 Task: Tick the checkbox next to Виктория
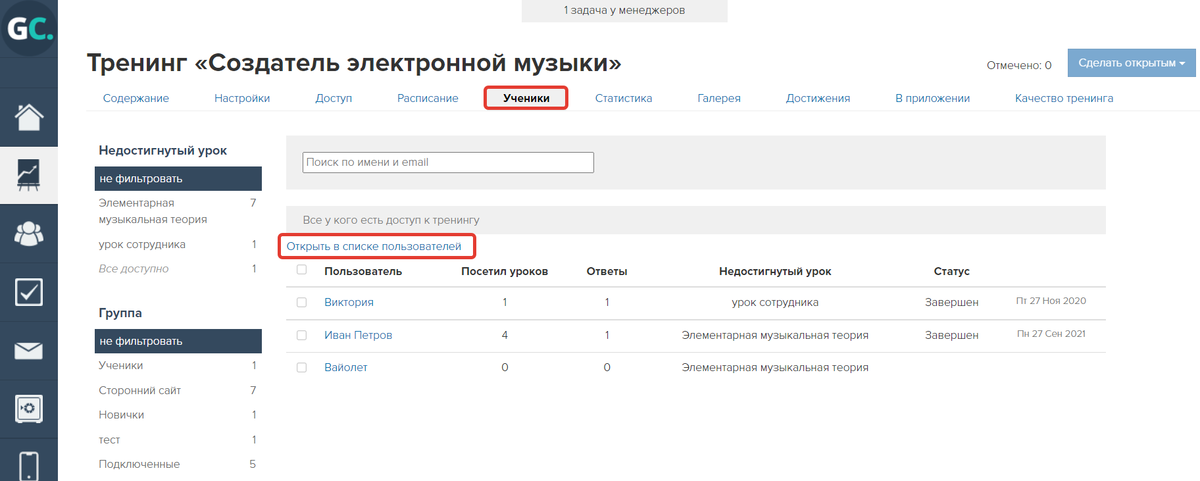(302, 302)
